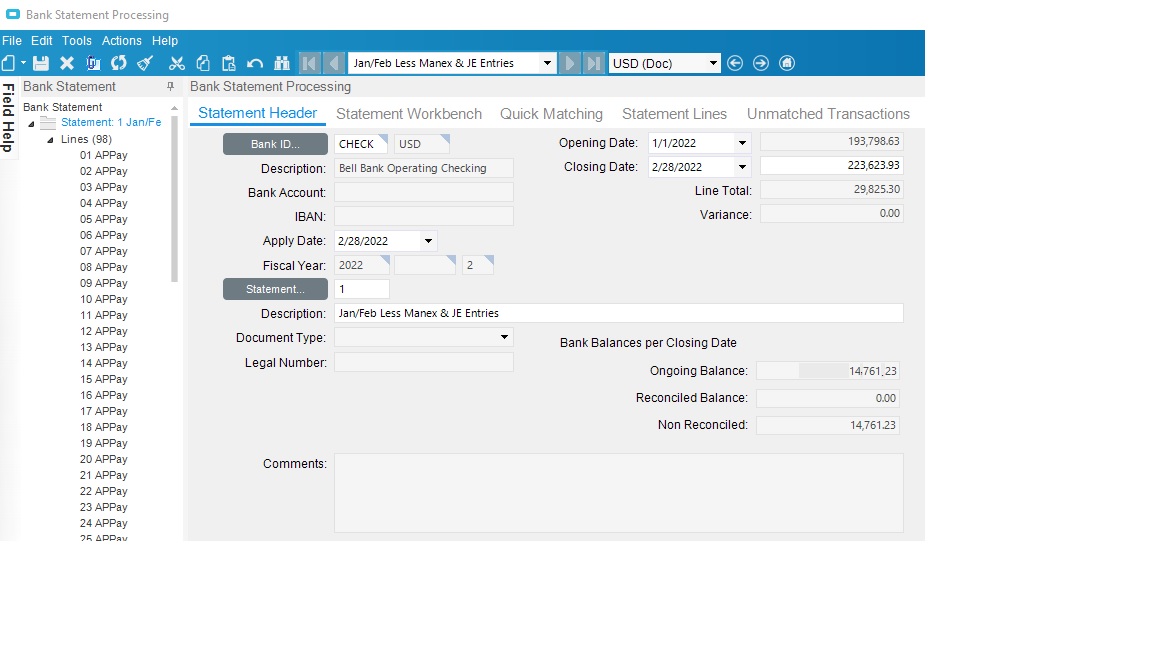Click the closing balance 223,623.93 field
The image size is (1152, 648).
pos(832,165)
